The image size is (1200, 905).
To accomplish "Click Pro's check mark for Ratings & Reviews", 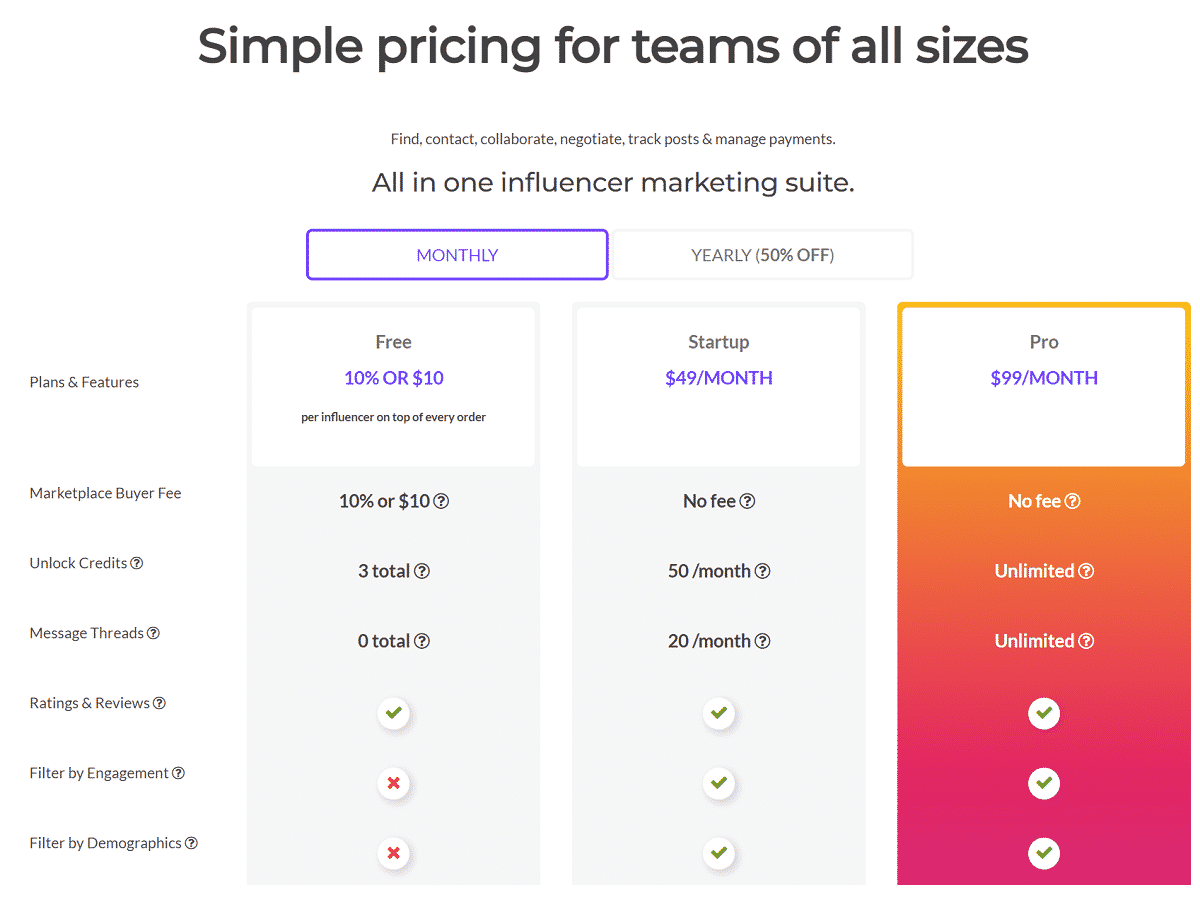I will (x=1044, y=713).
